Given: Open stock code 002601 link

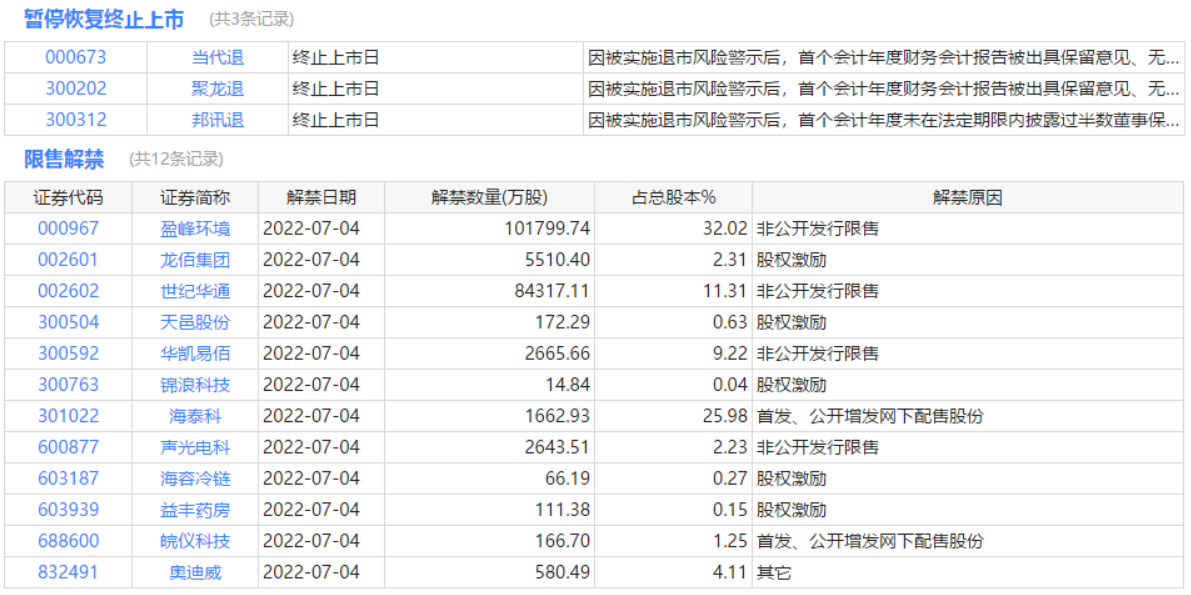Looking at the screenshot, I should pos(68,260).
